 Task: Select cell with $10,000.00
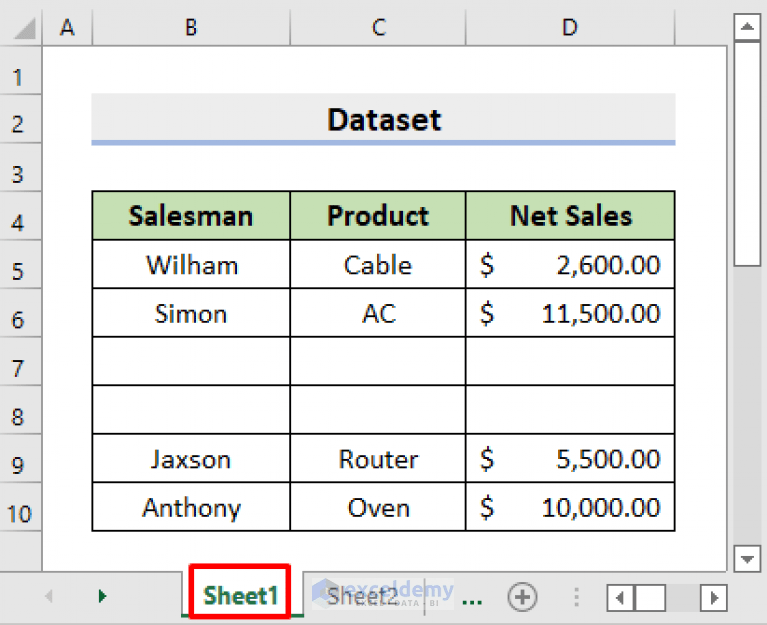[570, 507]
